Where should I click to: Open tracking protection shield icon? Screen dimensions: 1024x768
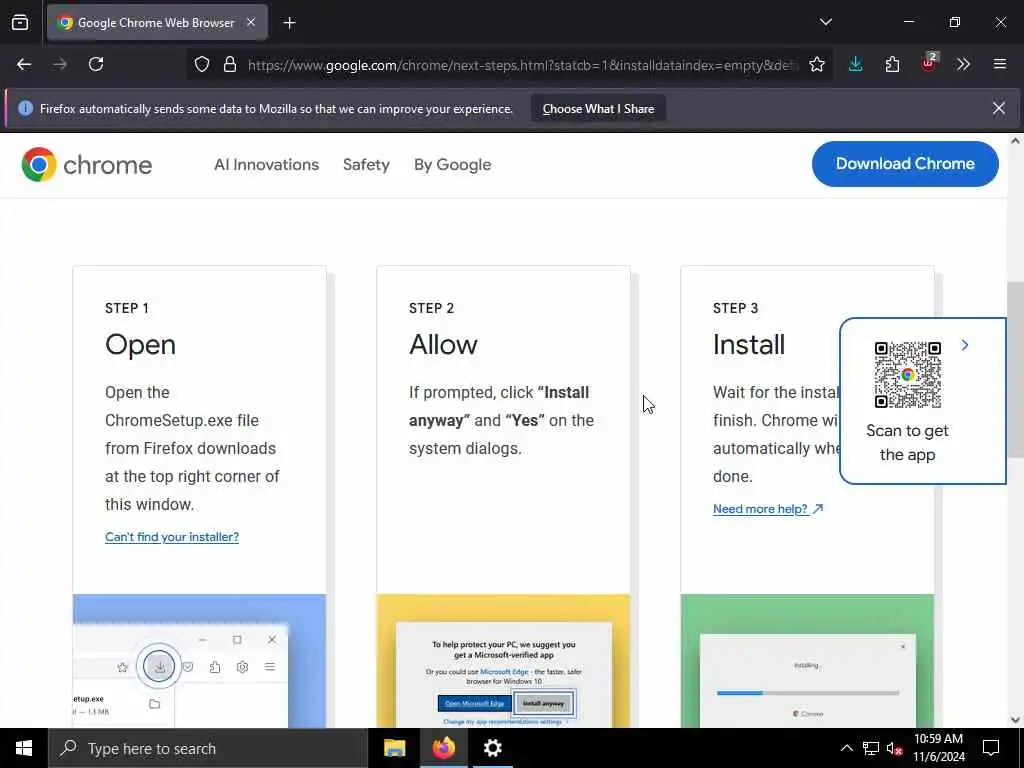tap(202, 64)
